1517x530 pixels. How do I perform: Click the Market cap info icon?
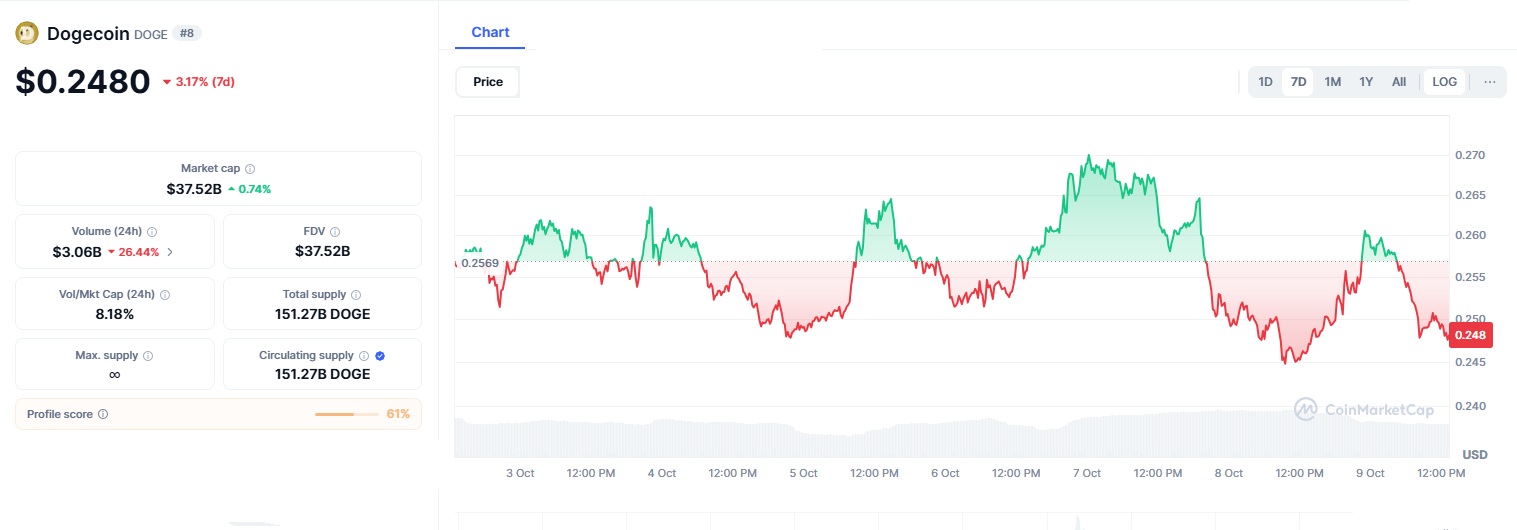[x=250, y=169]
